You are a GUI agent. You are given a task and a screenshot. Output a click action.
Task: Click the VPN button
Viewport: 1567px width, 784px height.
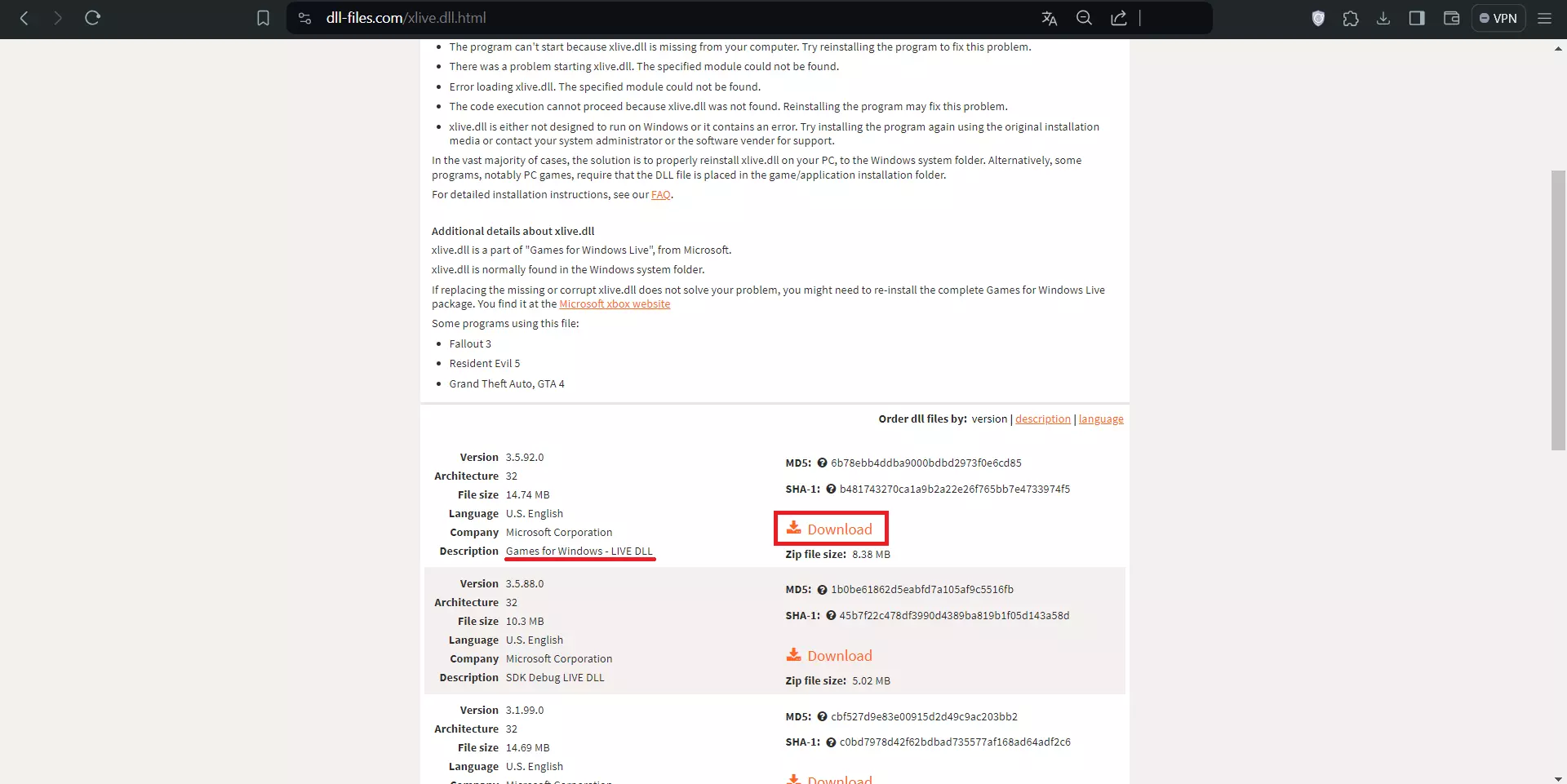coord(1498,18)
